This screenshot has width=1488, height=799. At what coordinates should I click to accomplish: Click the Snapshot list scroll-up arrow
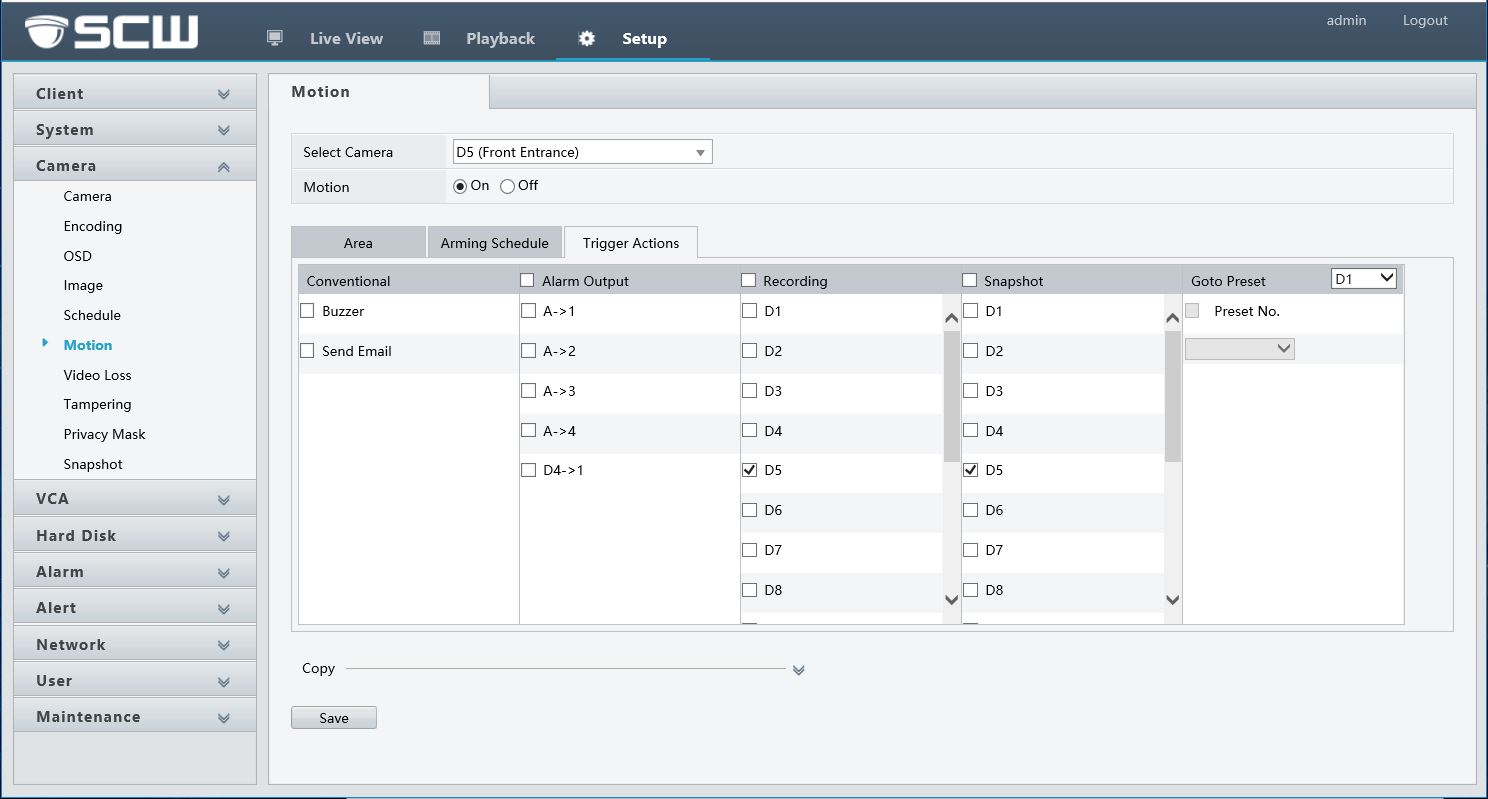[x=1173, y=318]
